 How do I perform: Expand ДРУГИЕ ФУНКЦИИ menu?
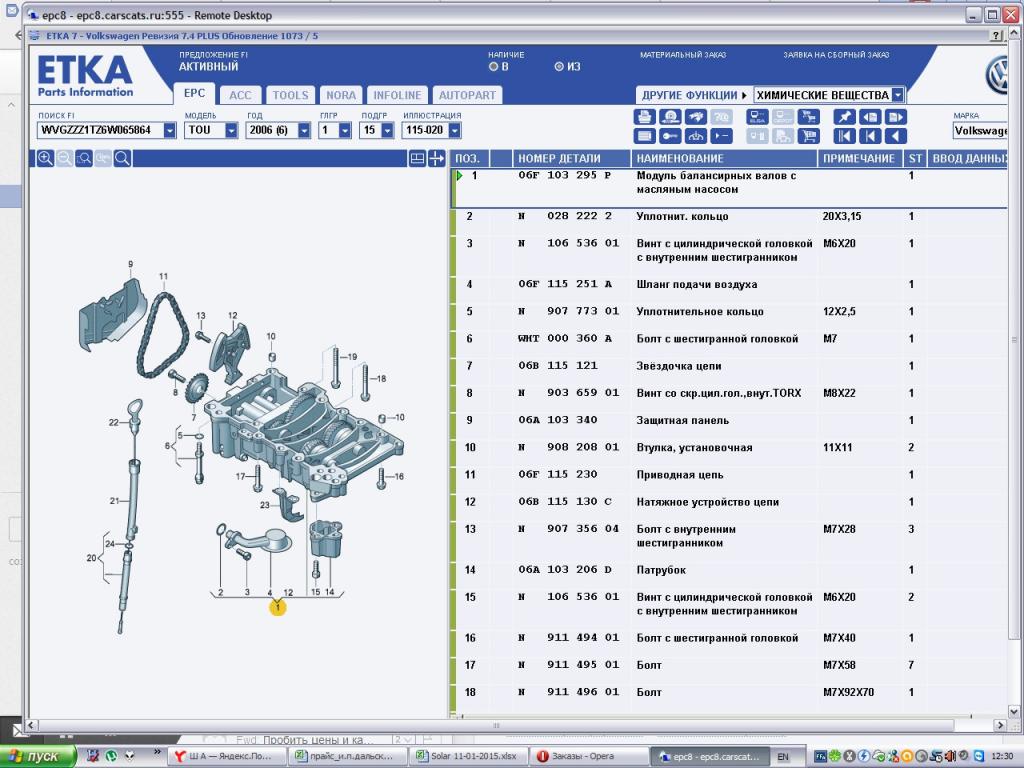point(694,95)
